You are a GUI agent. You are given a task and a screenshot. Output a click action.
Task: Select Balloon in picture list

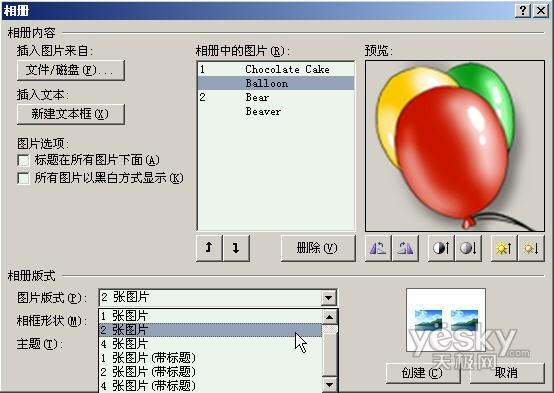tap(276, 83)
